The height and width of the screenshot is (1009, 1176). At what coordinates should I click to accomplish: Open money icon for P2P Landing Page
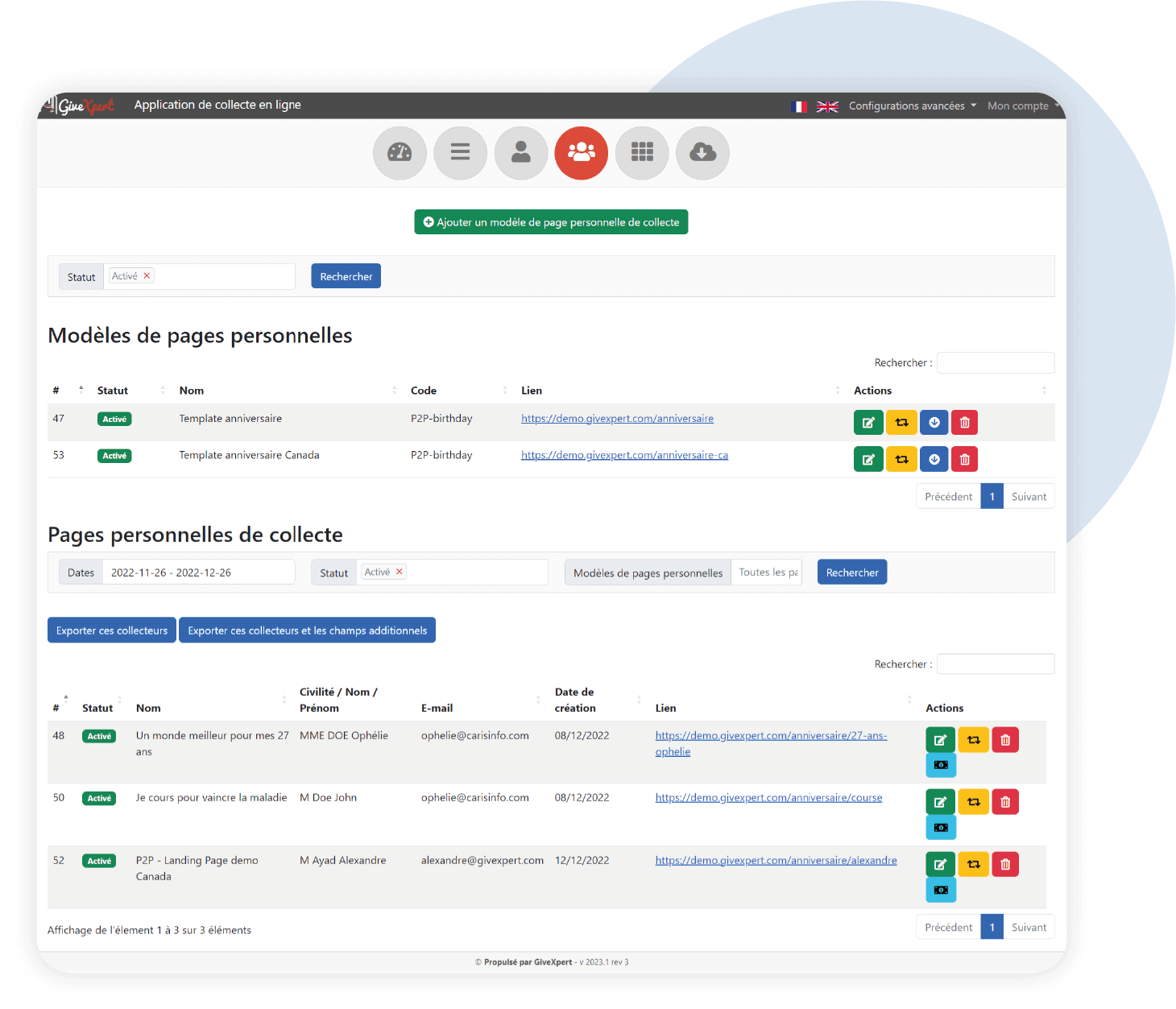click(x=941, y=890)
